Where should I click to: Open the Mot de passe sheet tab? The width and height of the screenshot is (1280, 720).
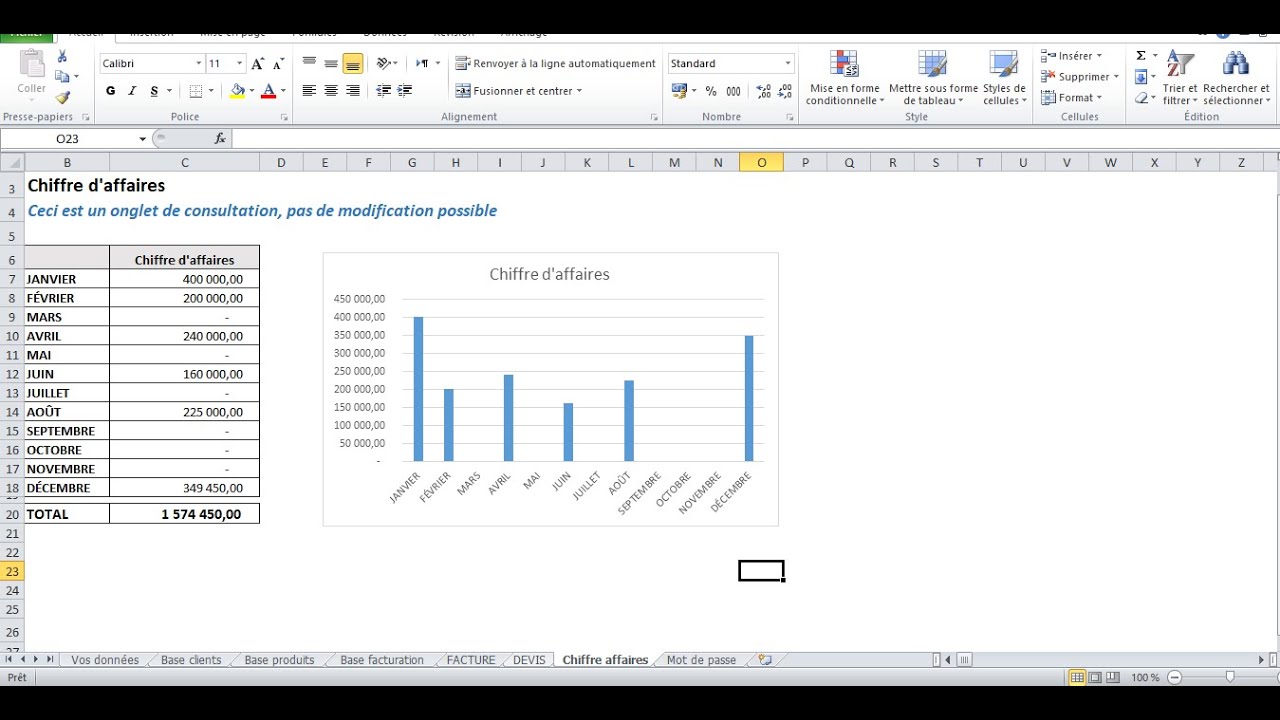tap(701, 660)
